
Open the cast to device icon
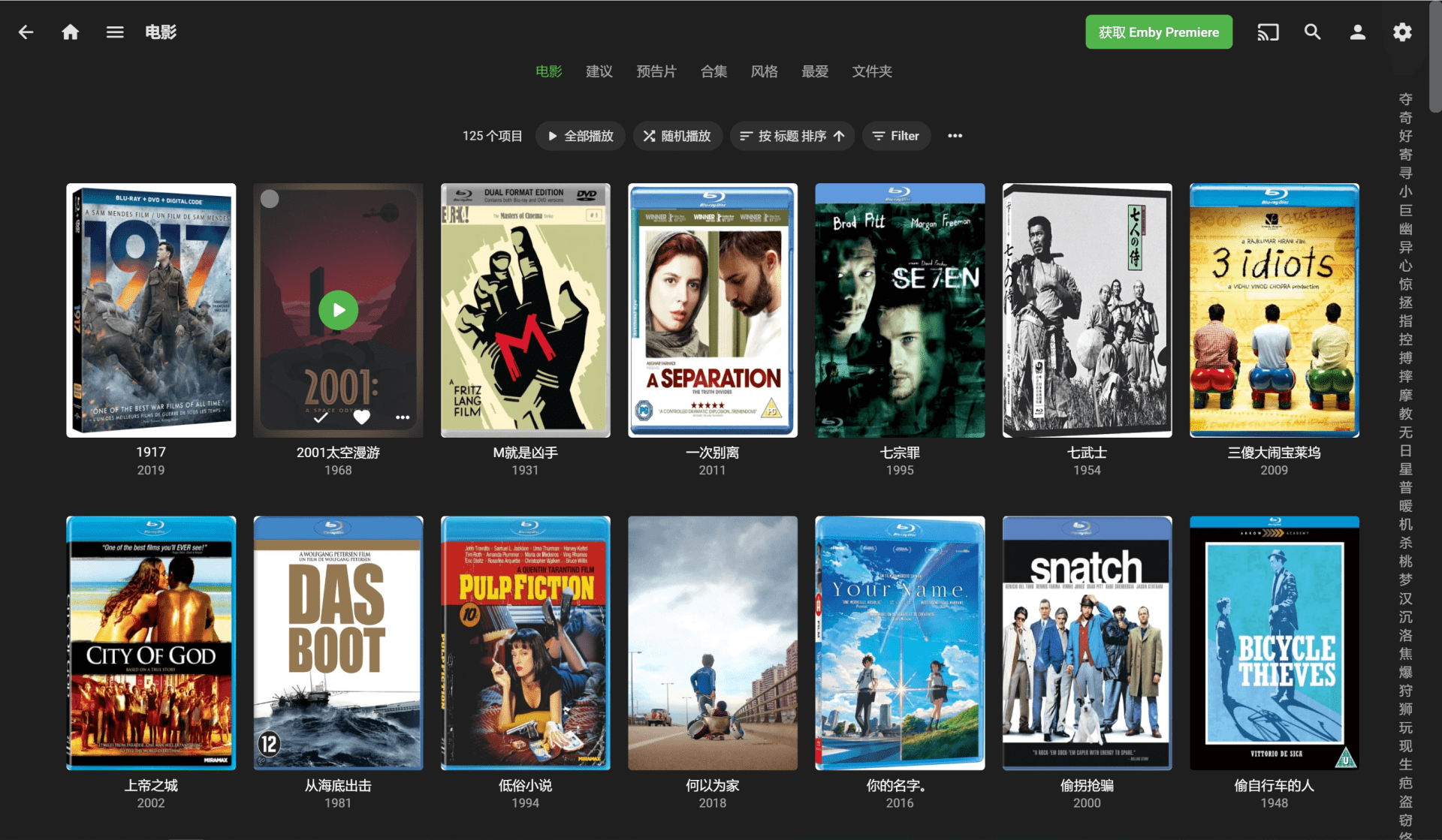(1268, 32)
